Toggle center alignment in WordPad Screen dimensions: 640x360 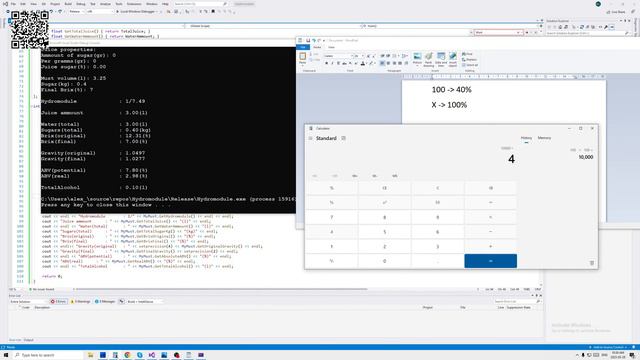click(x=388, y=63)
